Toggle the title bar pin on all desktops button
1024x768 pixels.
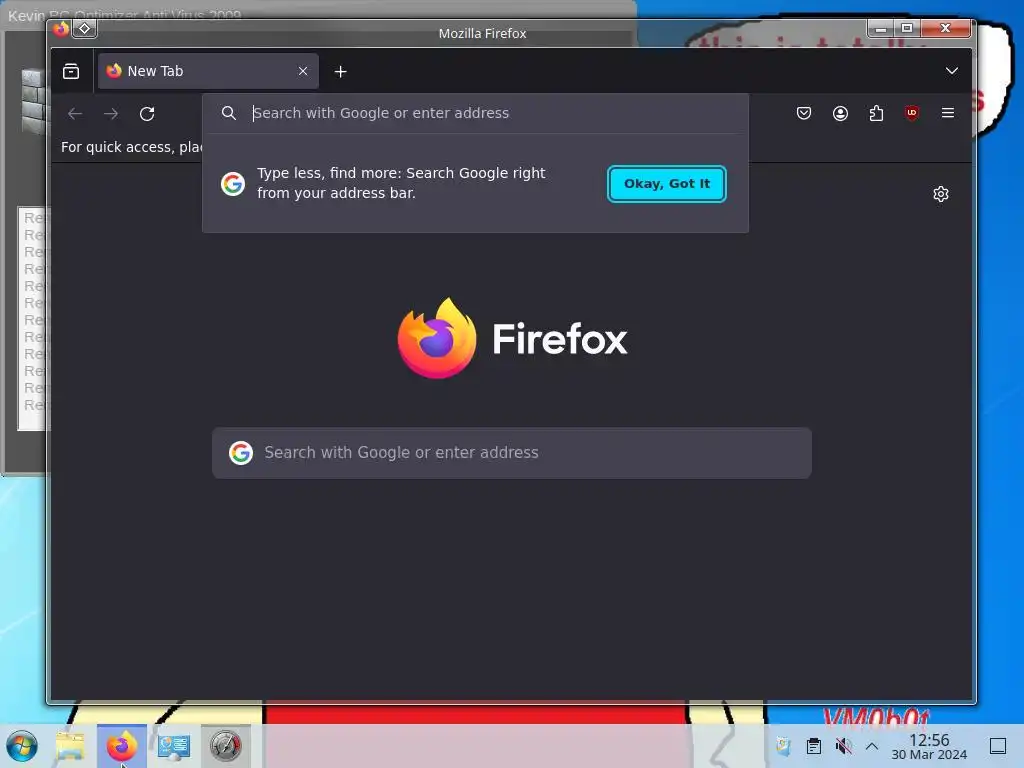coord(85,29)
